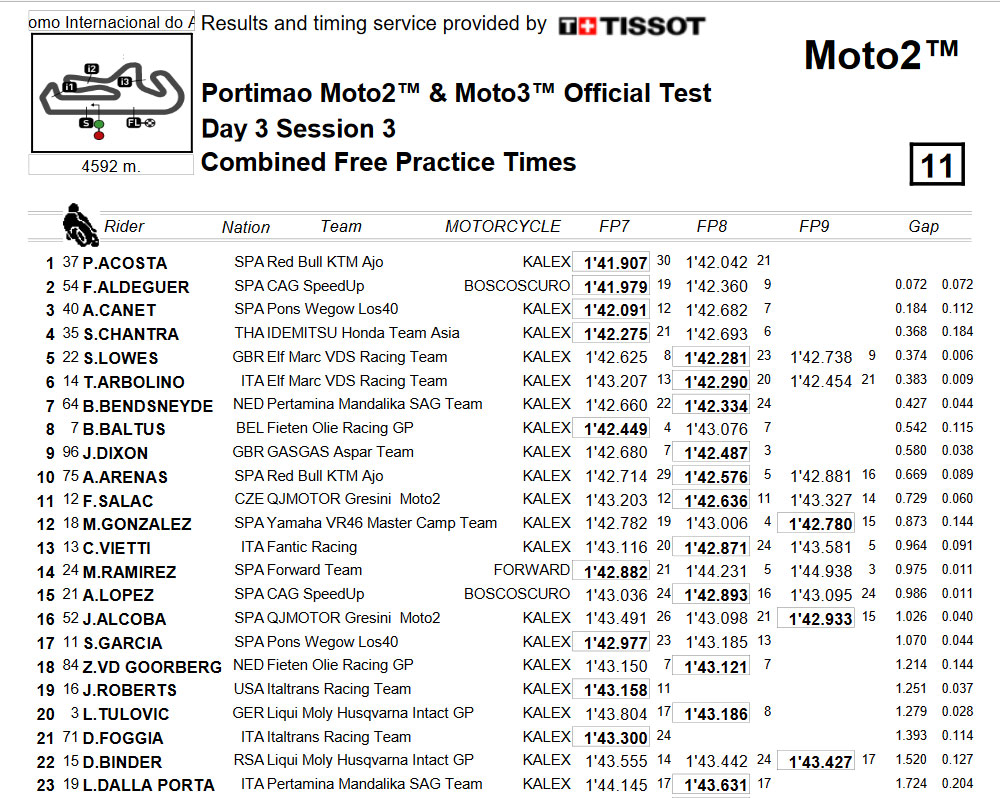Screen dimensions: 1000x798
Task: Select the FP7 column header
Action: [614, 226]
